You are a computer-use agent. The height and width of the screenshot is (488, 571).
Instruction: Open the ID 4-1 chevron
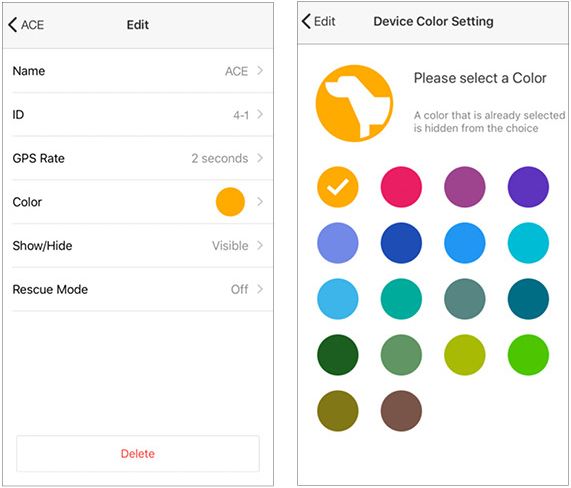260,114
